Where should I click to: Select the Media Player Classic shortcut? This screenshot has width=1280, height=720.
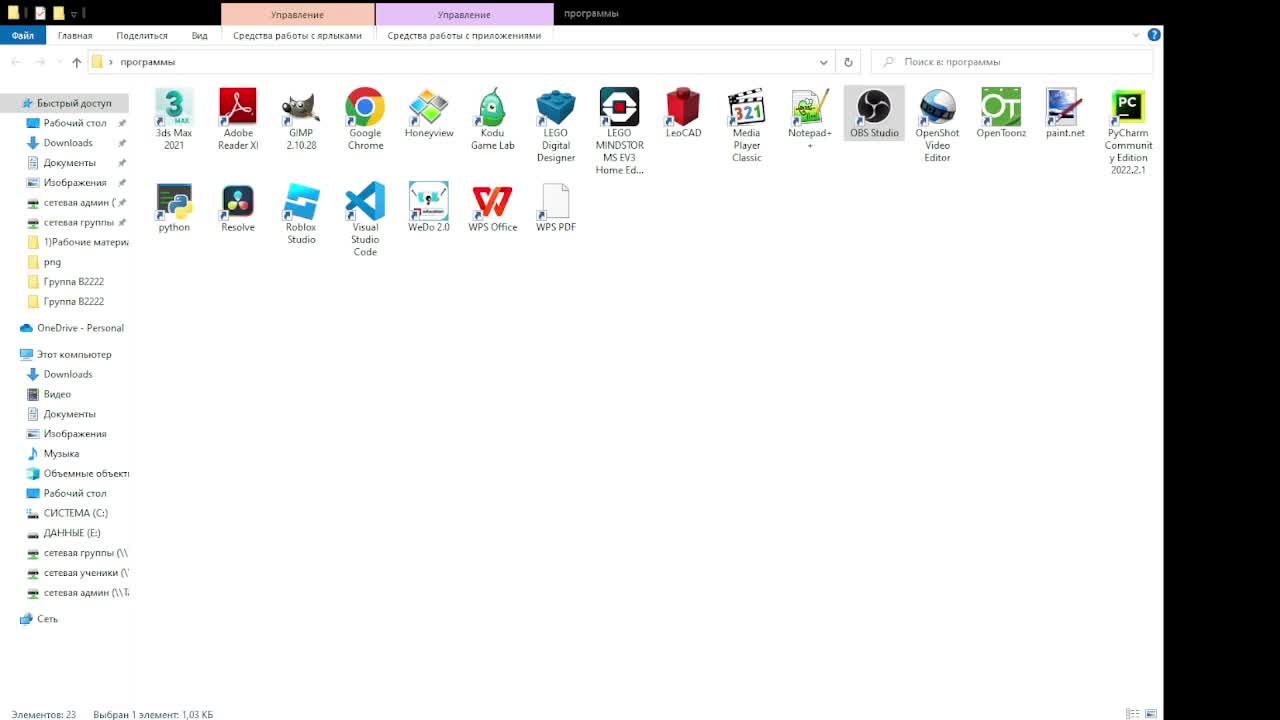pos(747,125)
